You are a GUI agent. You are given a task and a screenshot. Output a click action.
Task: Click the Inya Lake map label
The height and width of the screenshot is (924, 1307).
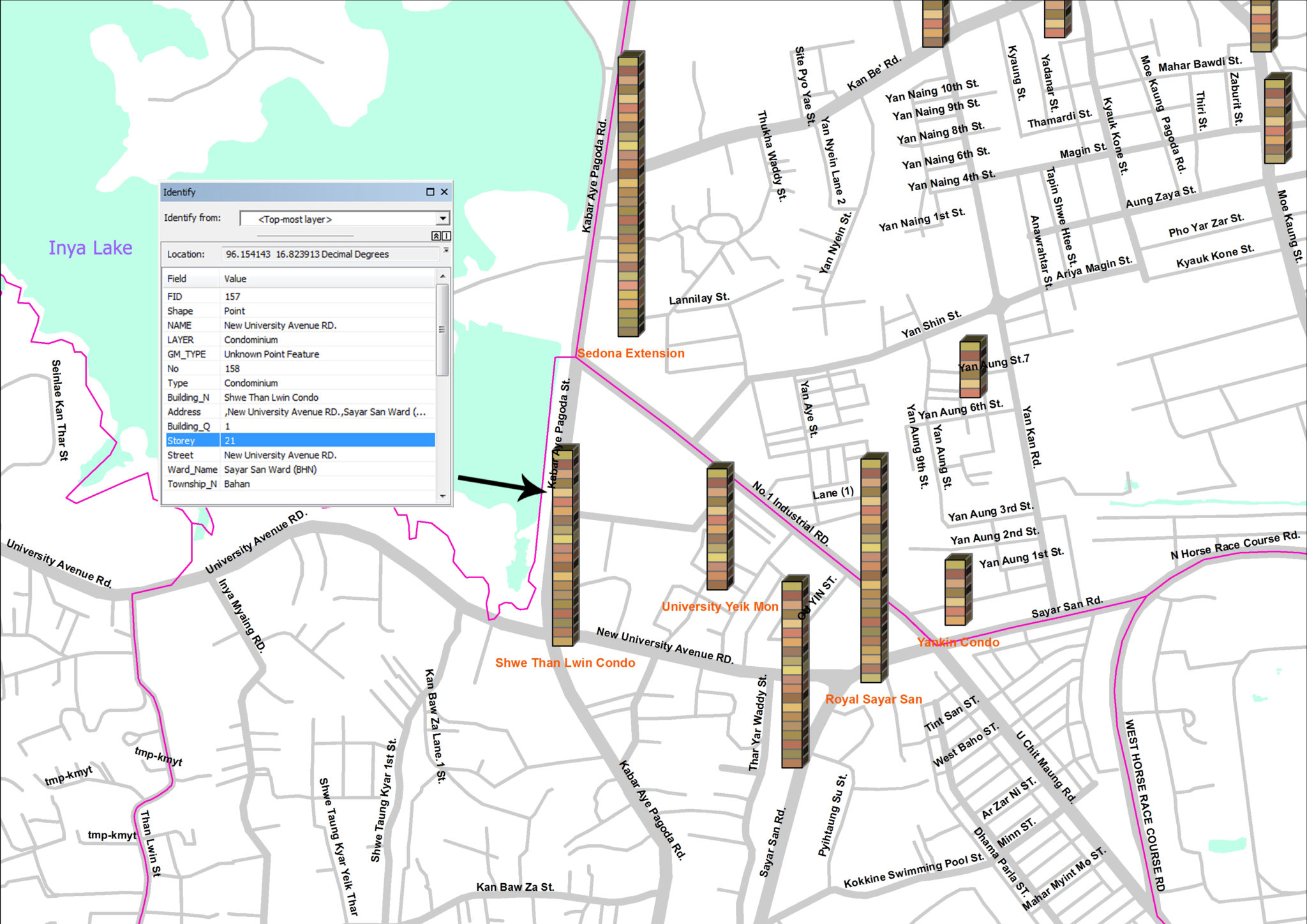point(91,248)
